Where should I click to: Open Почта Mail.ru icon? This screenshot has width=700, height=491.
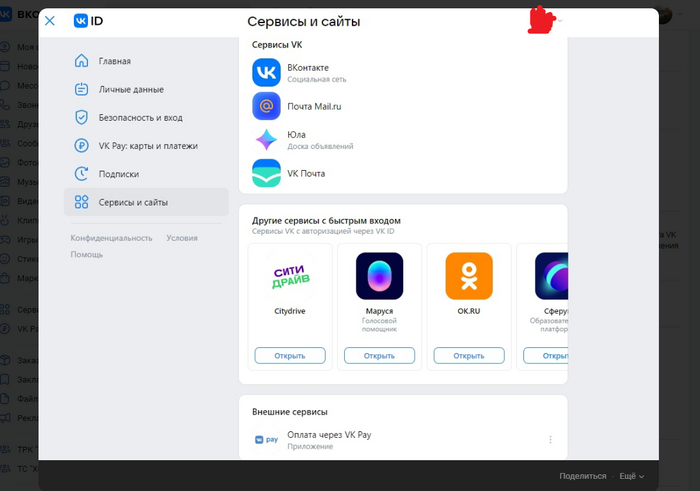(x=266, y=106)
